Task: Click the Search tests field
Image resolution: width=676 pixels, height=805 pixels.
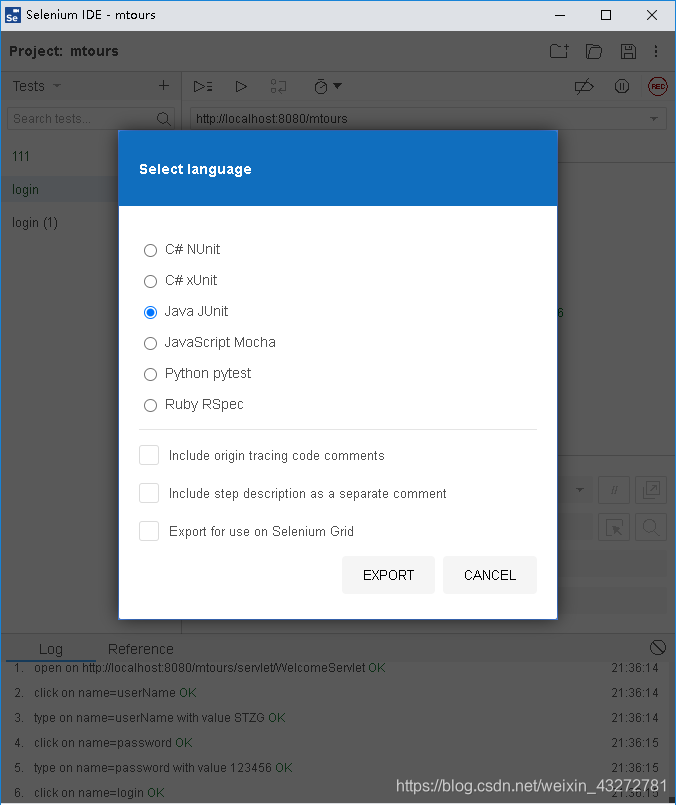Action: (x=91, y=119)
